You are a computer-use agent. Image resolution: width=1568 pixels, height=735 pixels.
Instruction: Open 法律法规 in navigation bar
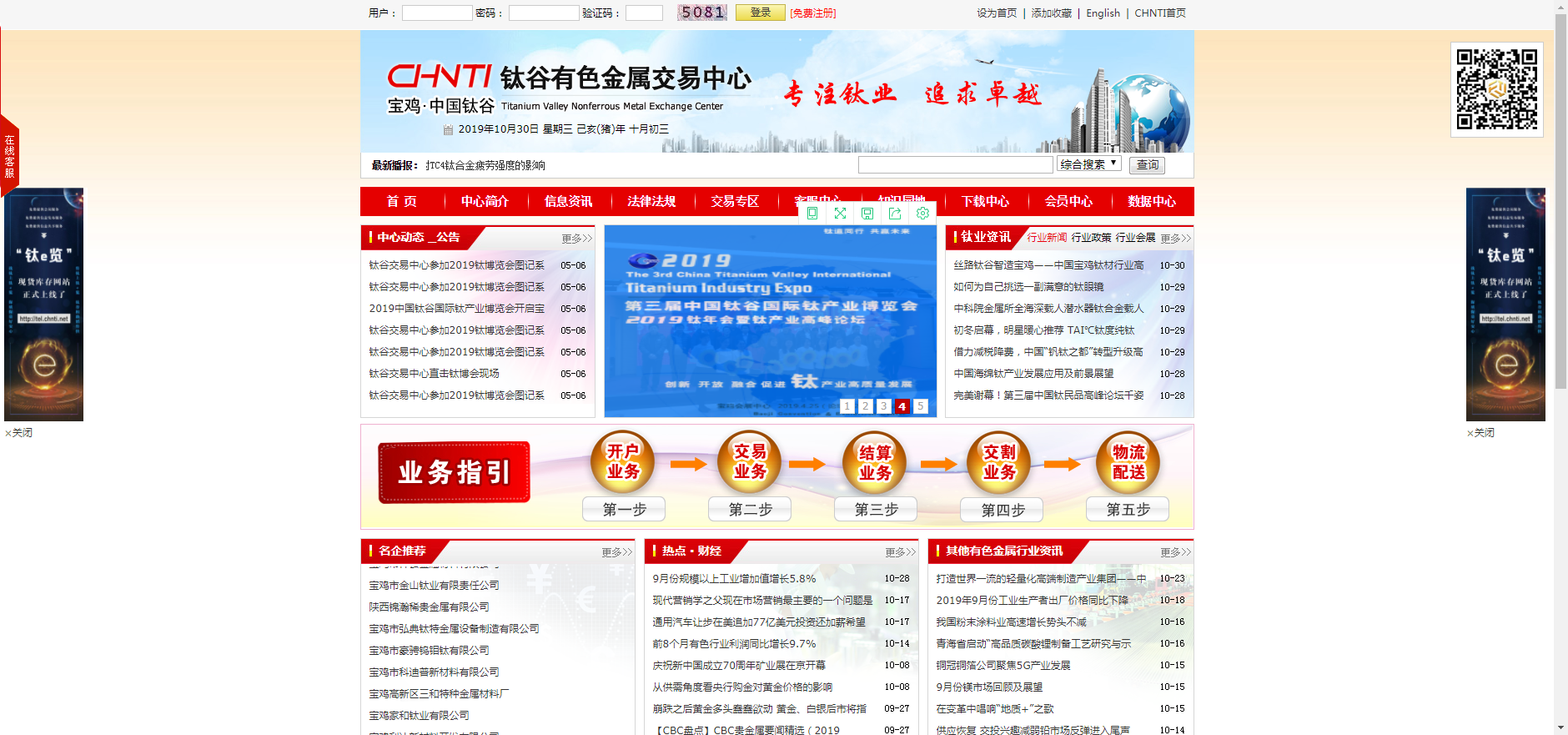tap(651, 201)
